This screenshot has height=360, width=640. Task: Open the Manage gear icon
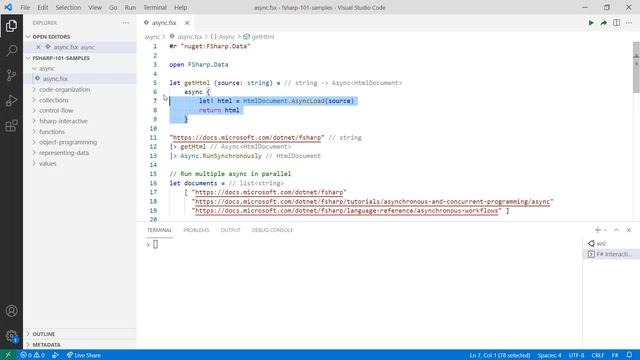11,336
